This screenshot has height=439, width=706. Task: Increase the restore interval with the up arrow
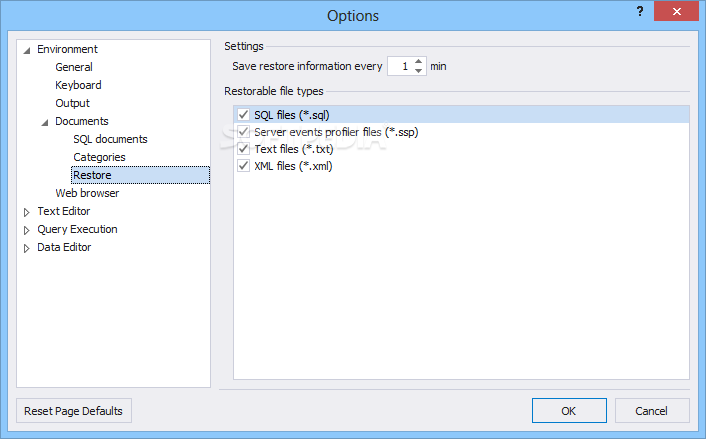(418, 62)
